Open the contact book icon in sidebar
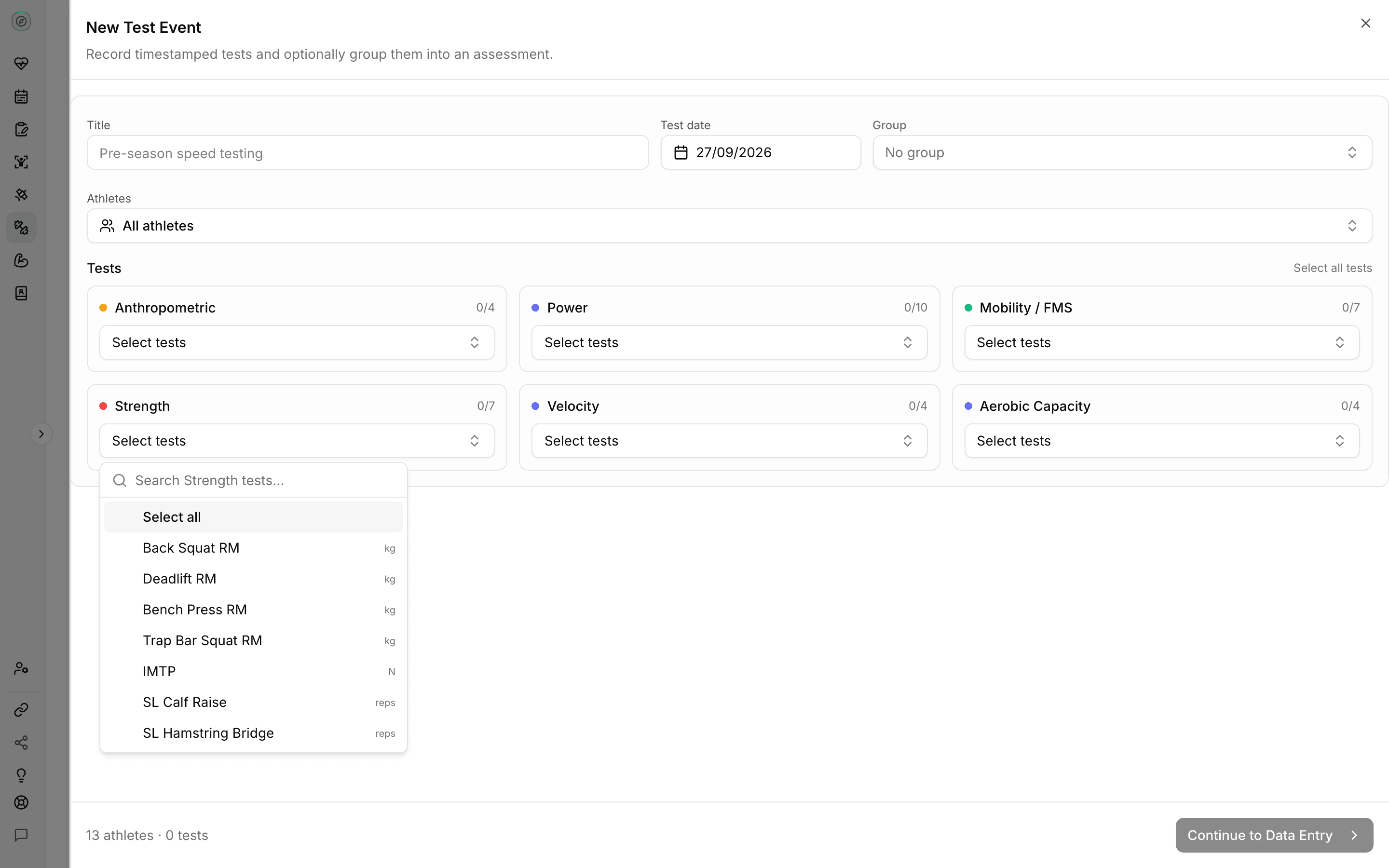Screen dimensions: 1389x868 21,293
